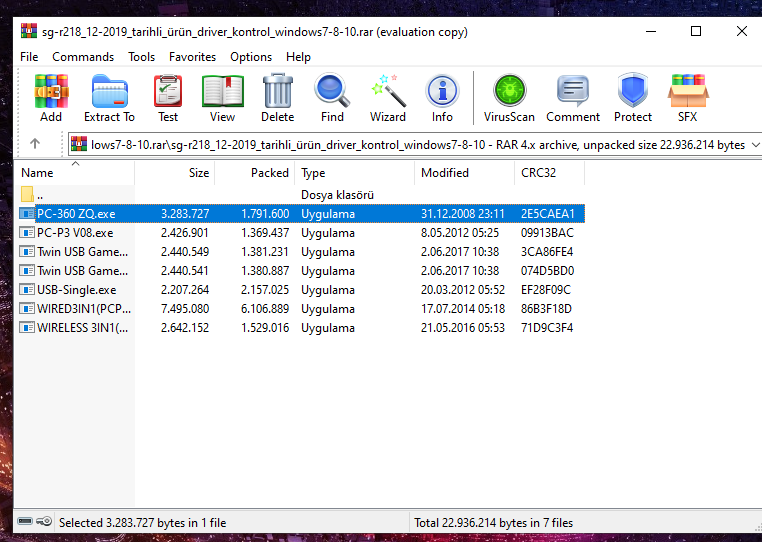
Task: Open the File menu
Action: [29, 57]
